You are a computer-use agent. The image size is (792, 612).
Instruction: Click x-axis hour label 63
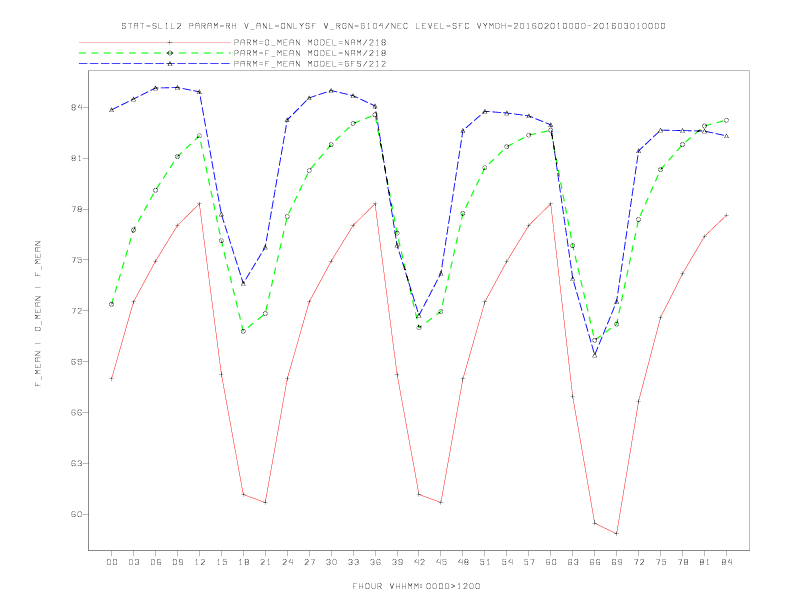(573, 562)
